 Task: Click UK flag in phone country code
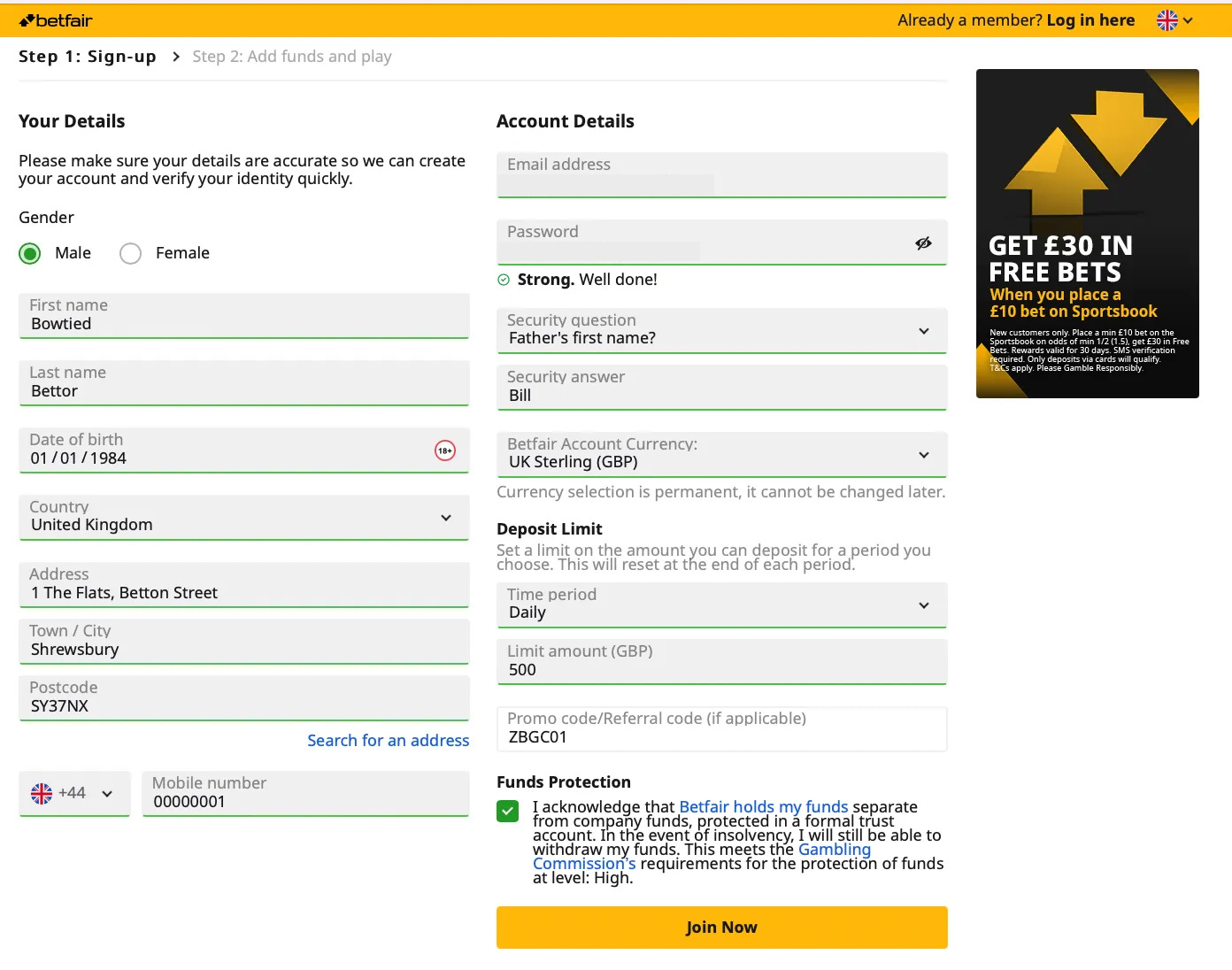click(x=42, y=793)
